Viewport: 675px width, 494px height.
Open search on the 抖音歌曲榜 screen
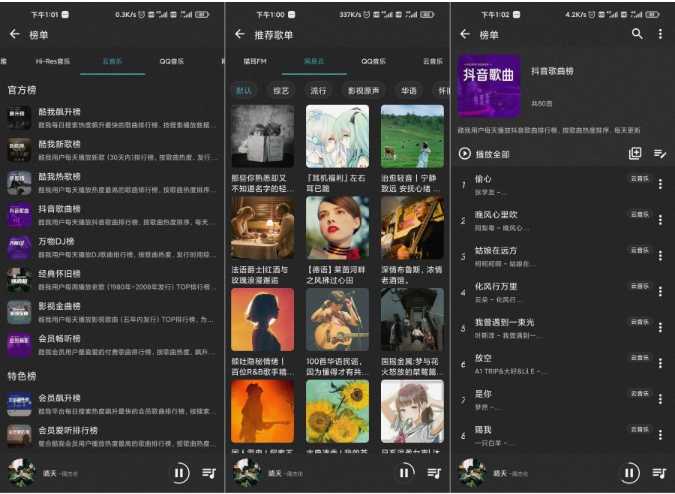[637, 34]
